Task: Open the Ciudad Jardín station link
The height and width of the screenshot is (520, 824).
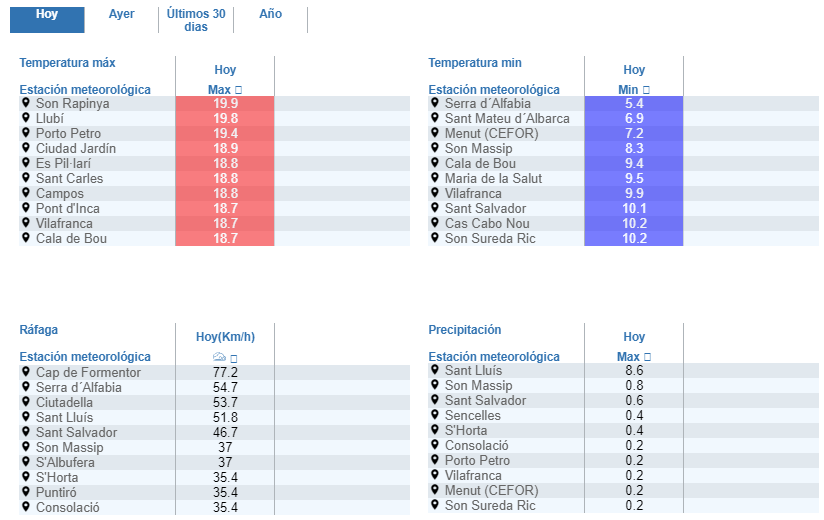Action: pyautogui.click(x=76, y=148)
